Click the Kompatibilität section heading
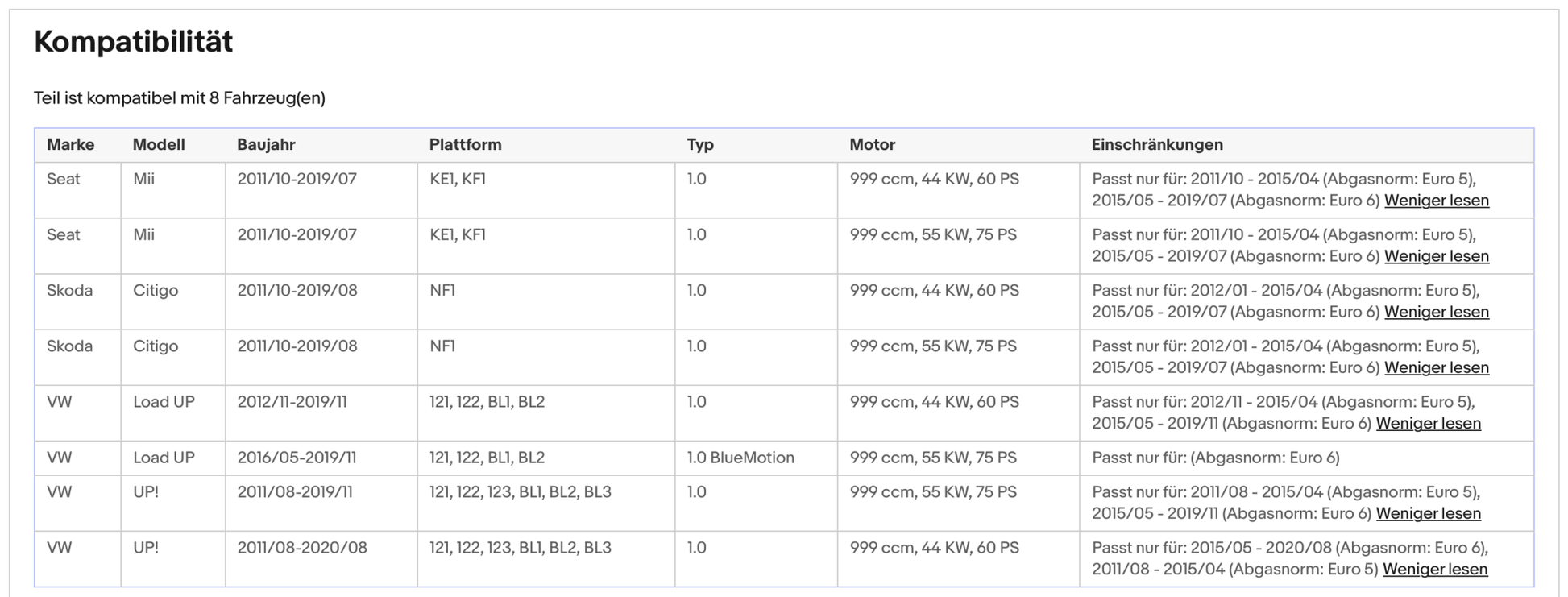The height and width of the screenshot is (597, 1568). click(133, 42)
